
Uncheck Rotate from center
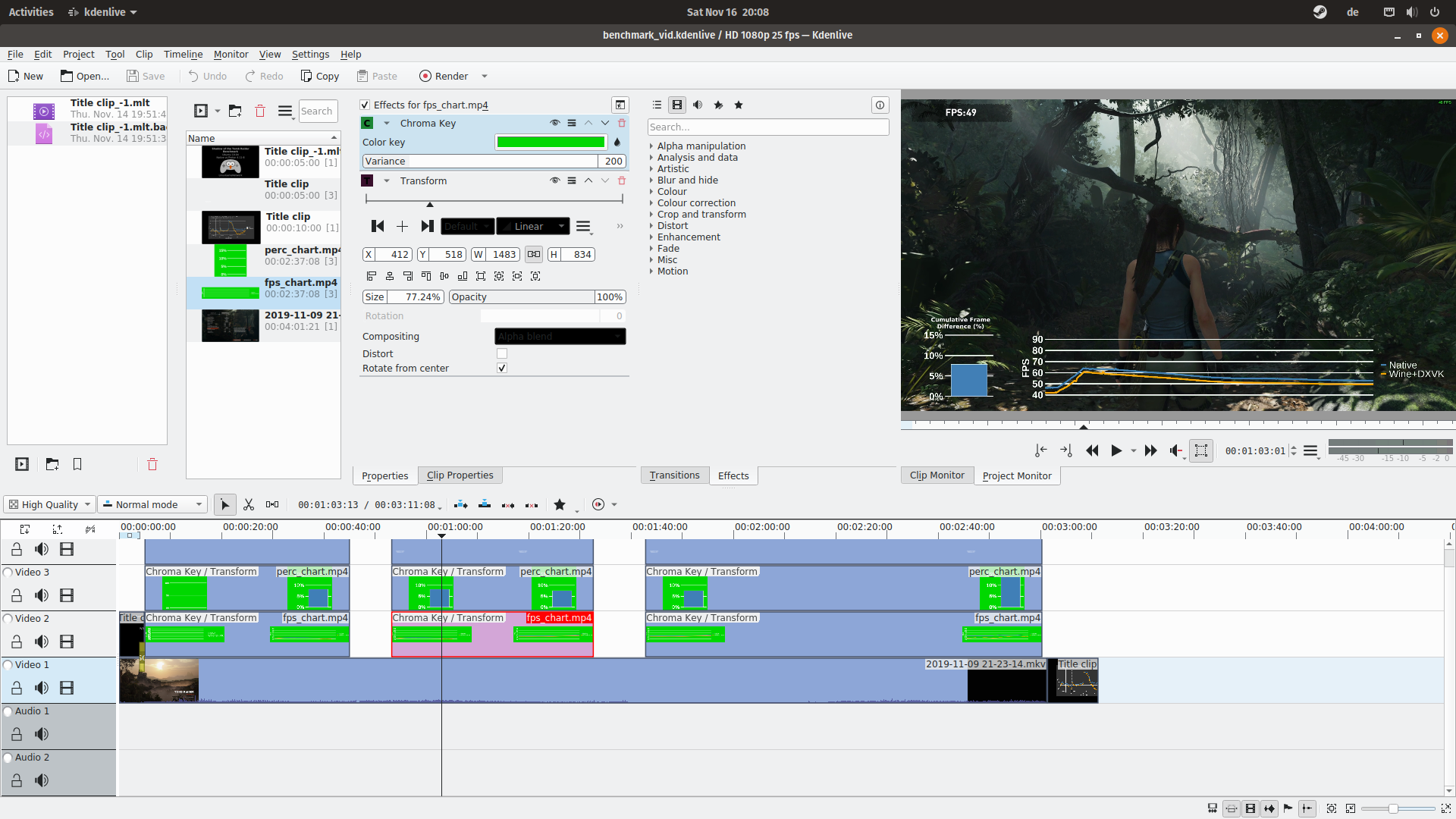point(501,368)
